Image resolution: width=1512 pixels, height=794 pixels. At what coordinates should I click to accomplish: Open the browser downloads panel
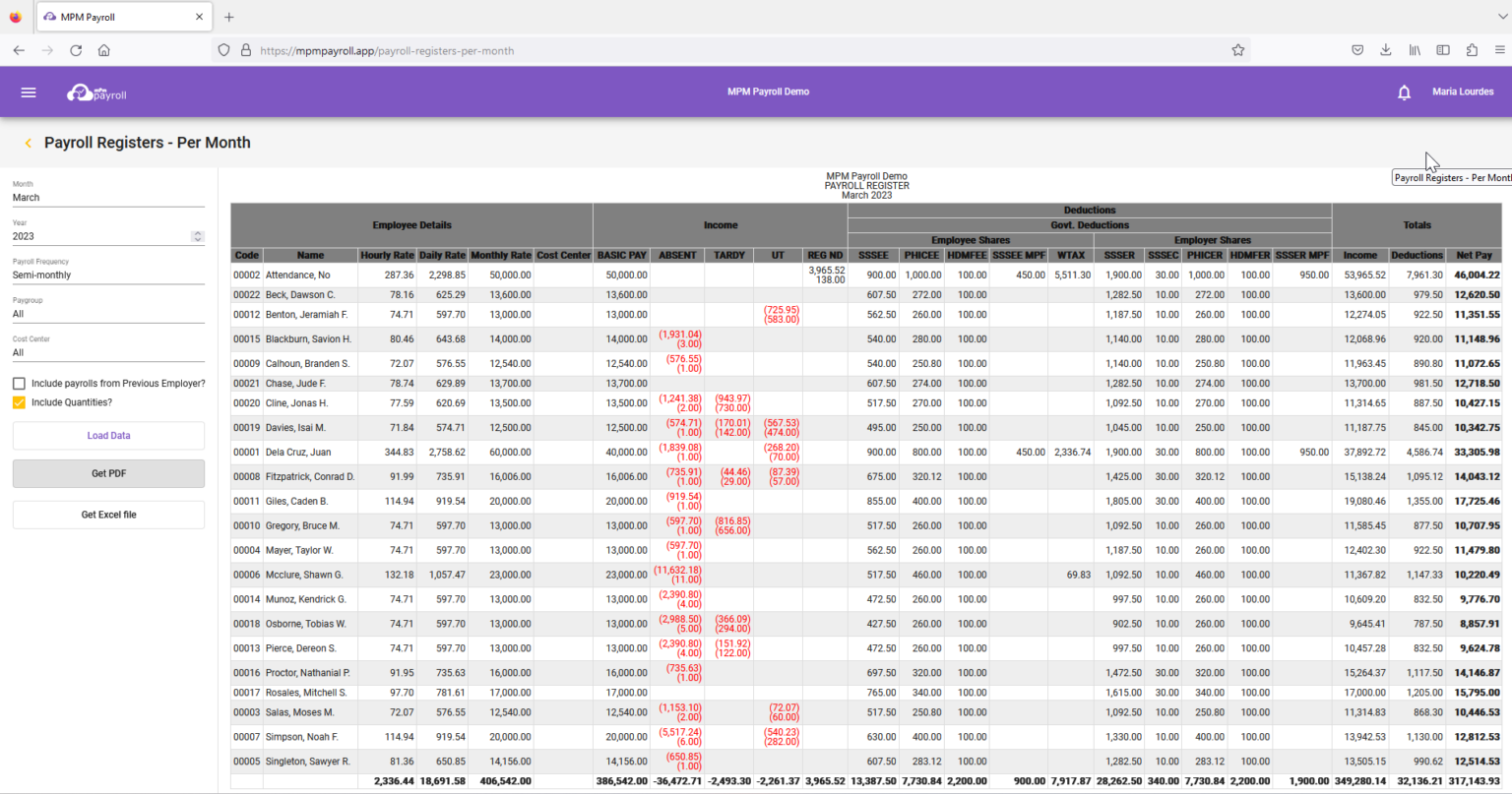click(1386, 50)
